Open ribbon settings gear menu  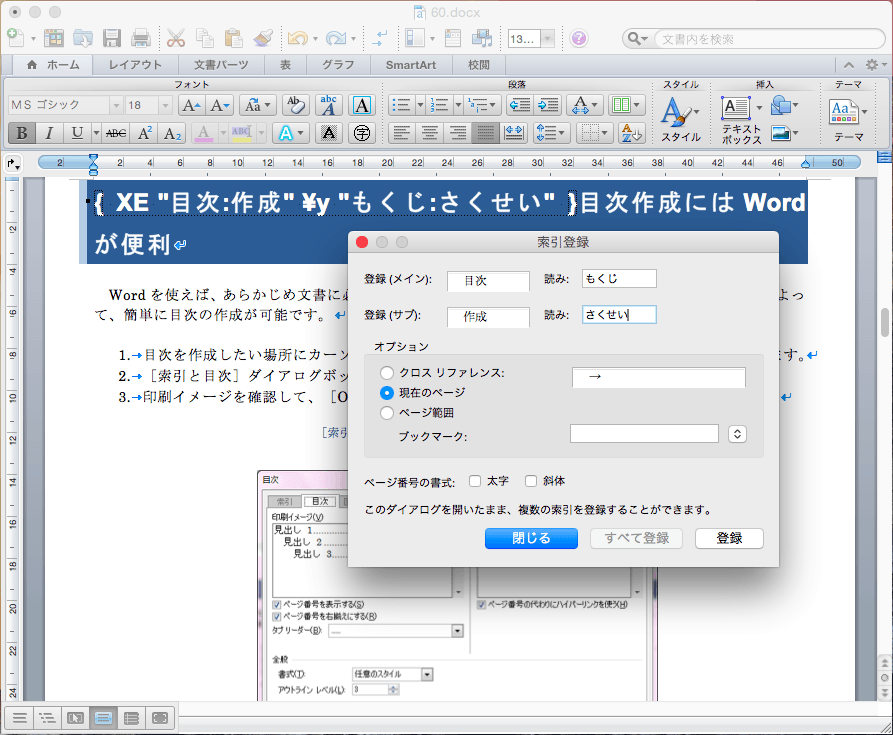click(x=875, y=65)
